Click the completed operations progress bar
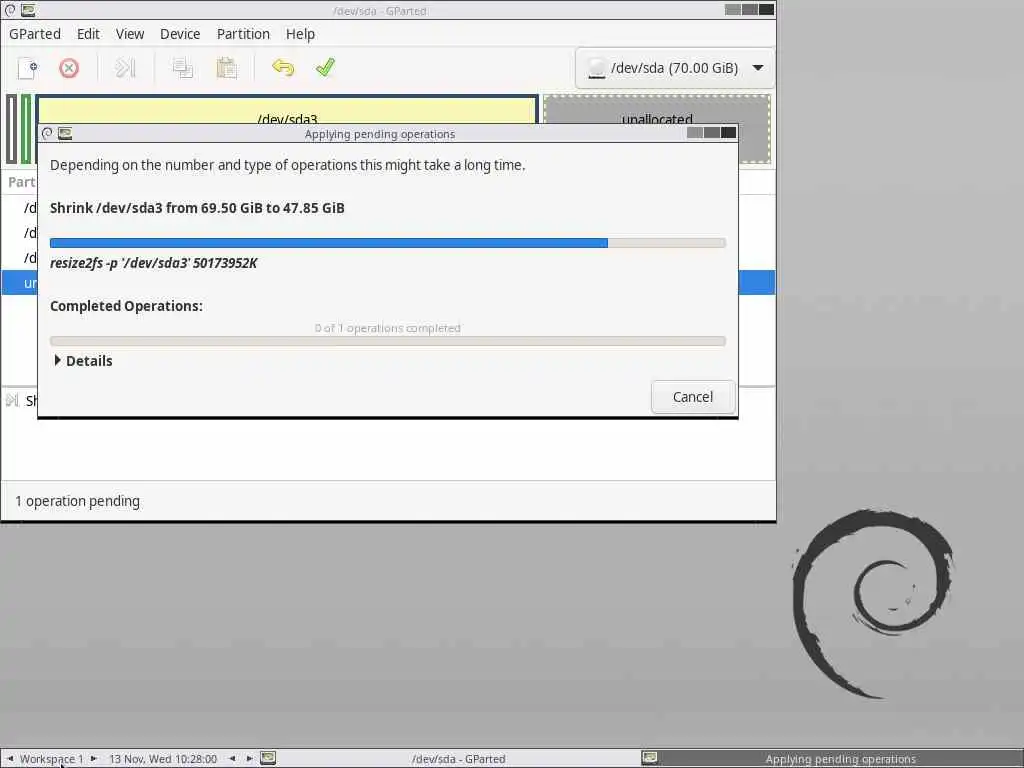 click(x=387, y=341)
